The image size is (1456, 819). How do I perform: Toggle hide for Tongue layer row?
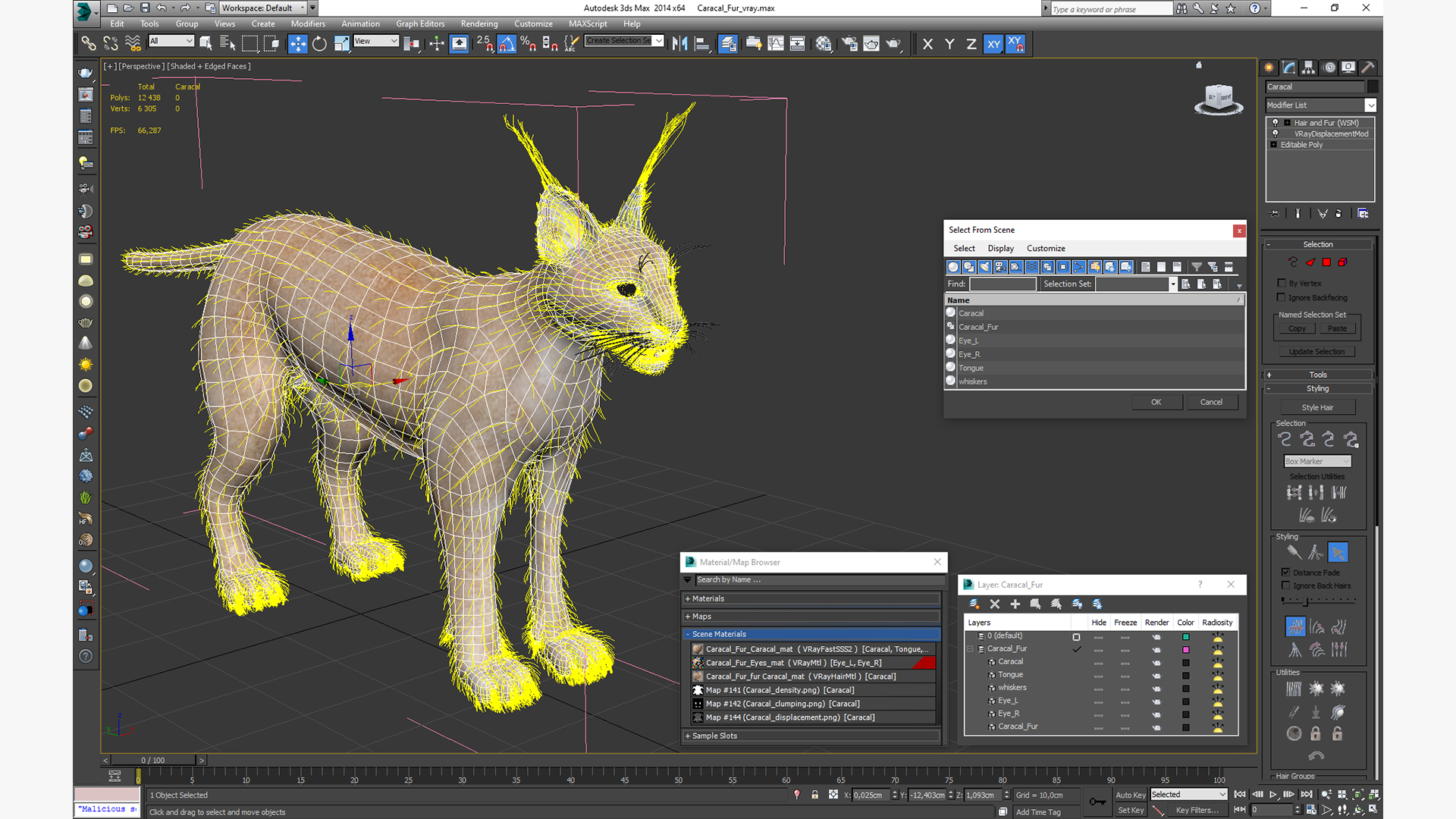(1099, 675)
